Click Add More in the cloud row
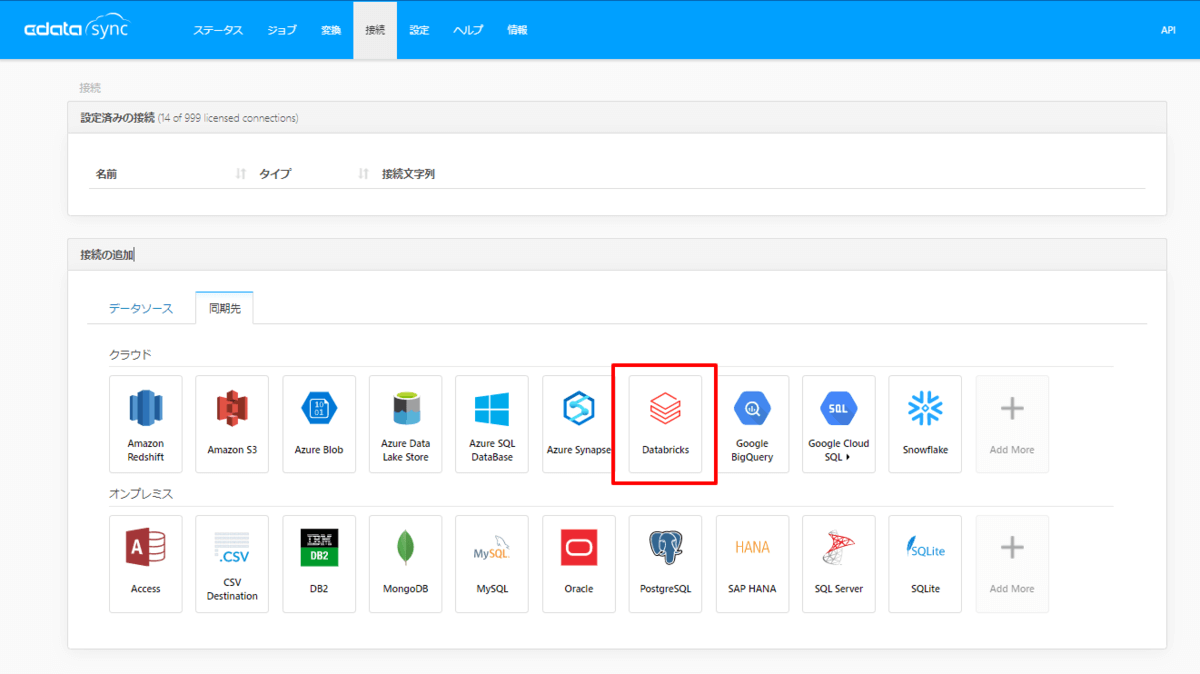Image resolution: width=1200 pixels, height=674 pixels. tap(1012, 424)
